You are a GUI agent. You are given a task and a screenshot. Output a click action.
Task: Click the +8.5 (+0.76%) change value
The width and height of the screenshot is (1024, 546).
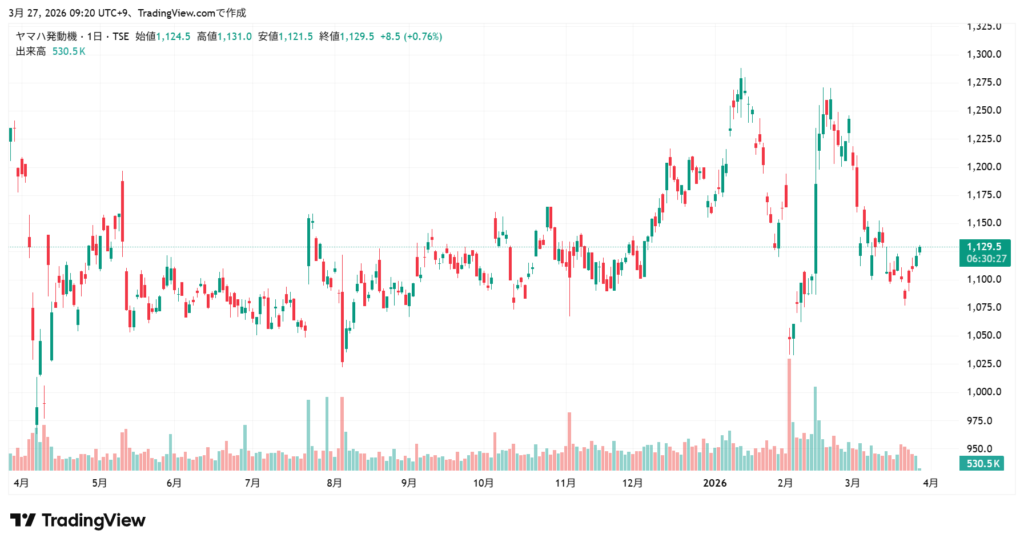413,36
